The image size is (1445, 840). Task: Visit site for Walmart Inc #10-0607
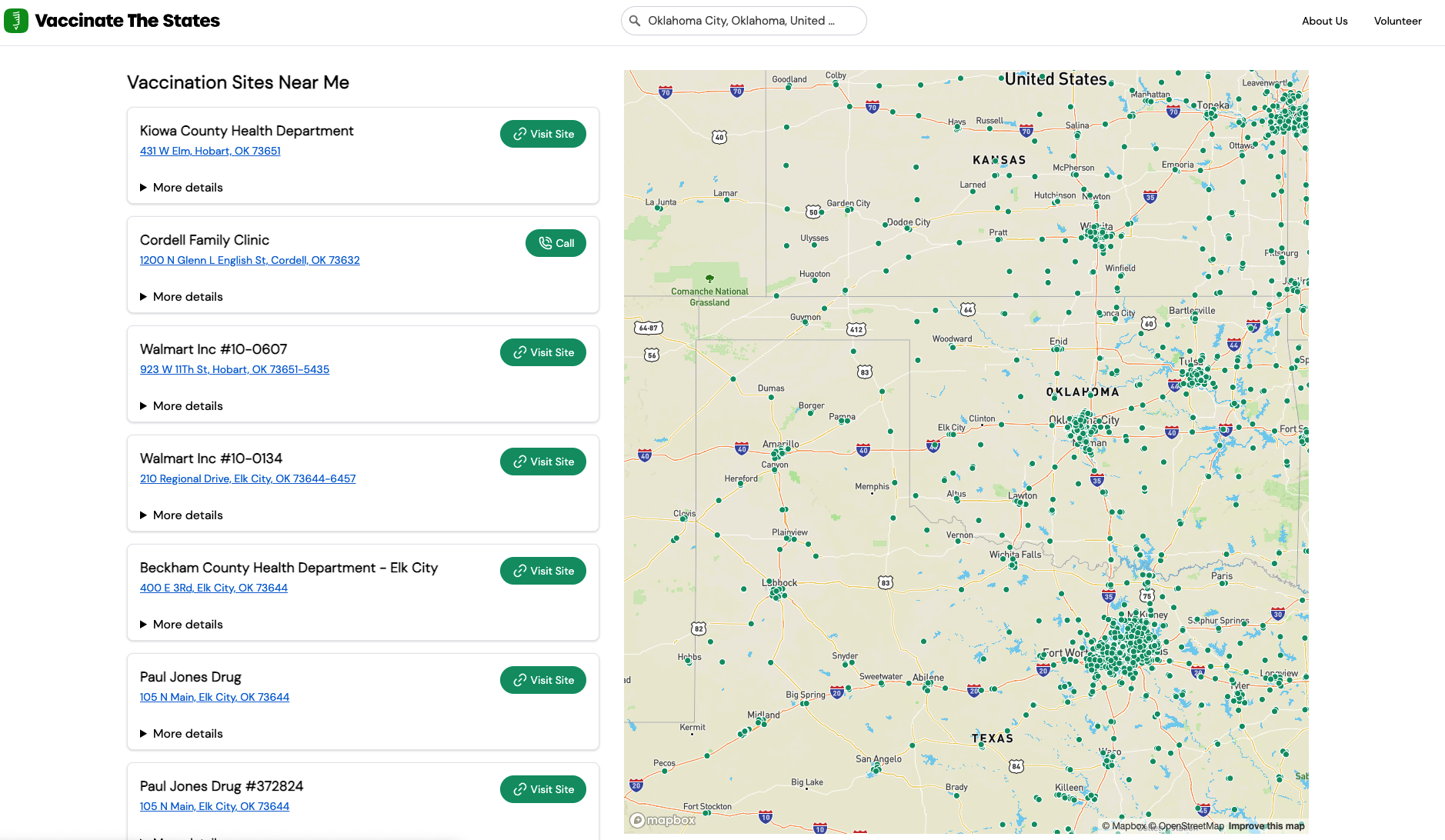point(543,352)
